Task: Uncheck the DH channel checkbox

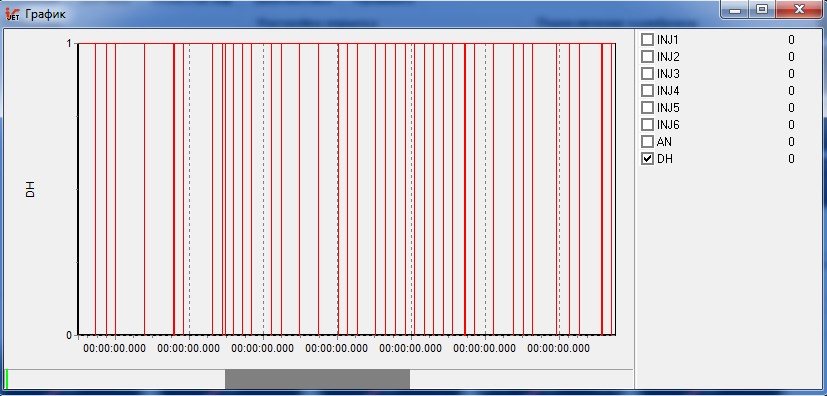Action: [x=647, y=159]
